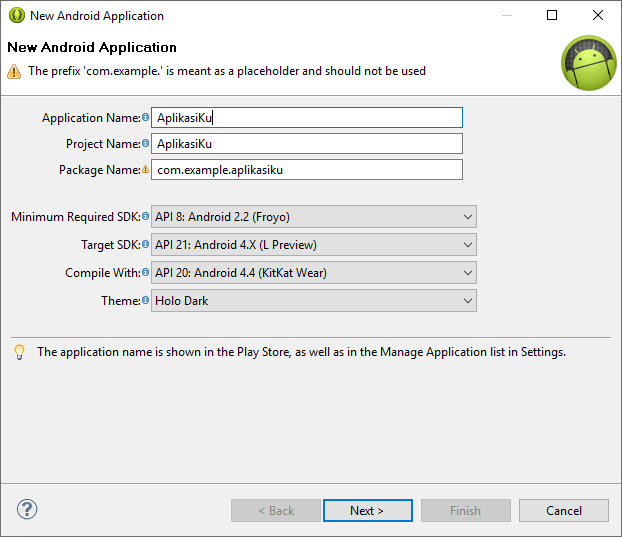This screenshot has height=537, width=622.
Task: Expand the Target SDK dropdown
Action: 314,245
